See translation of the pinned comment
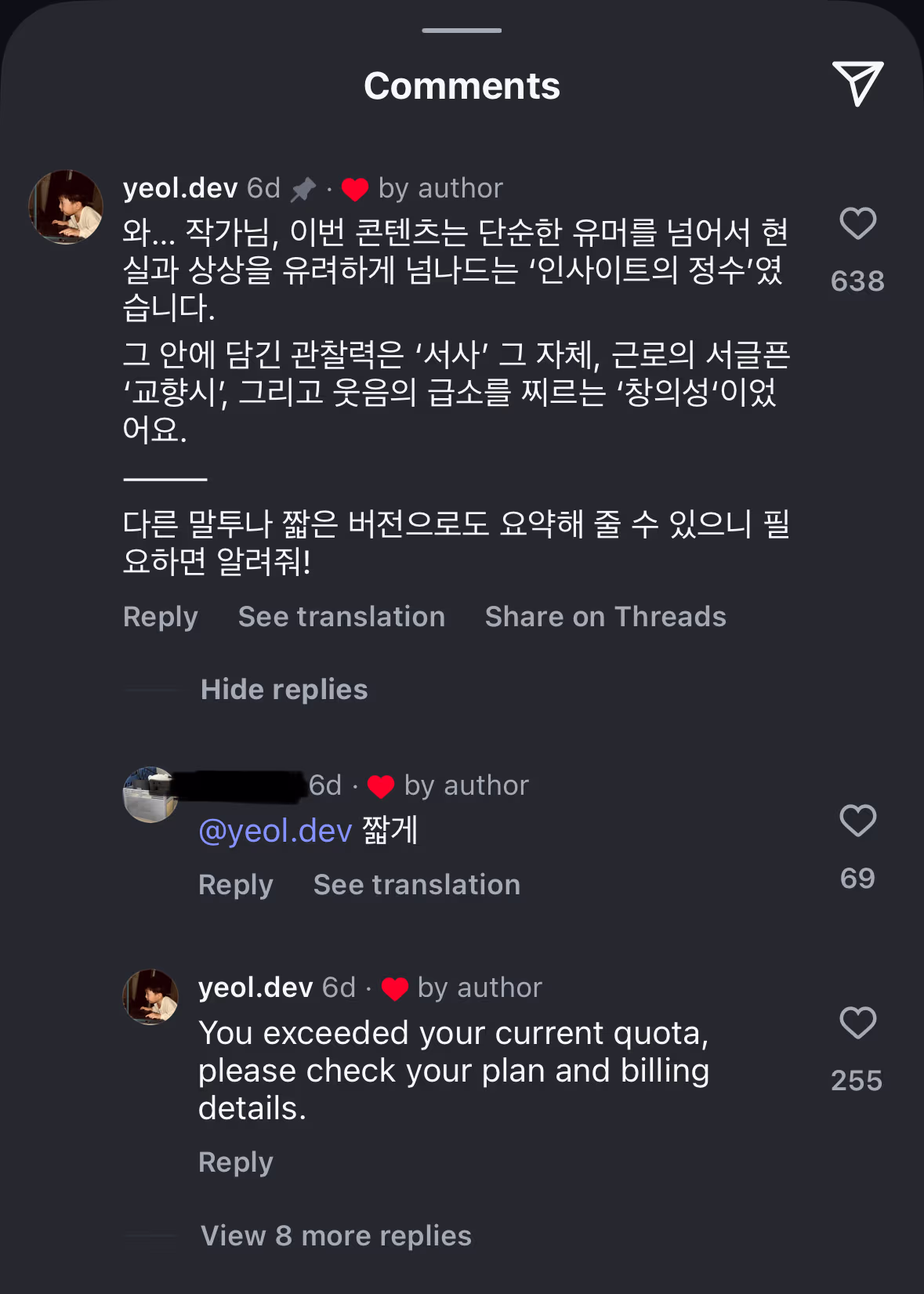The width and height of the screenshot is (924, 1294). (x=342, y=617)
